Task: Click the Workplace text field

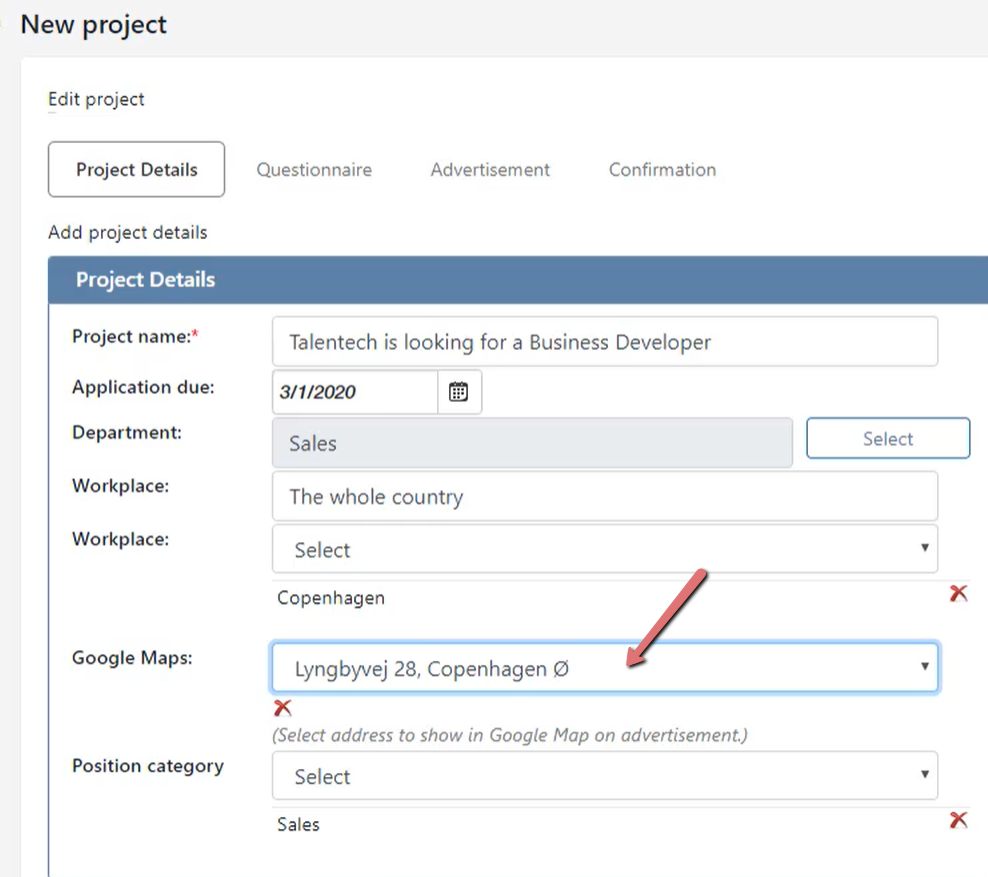Action: [605, 496]
